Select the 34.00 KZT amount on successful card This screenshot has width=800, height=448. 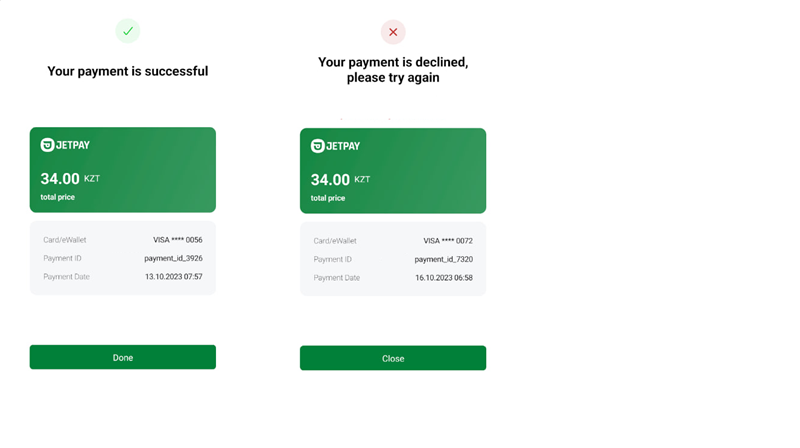click(x=70, y=179)
